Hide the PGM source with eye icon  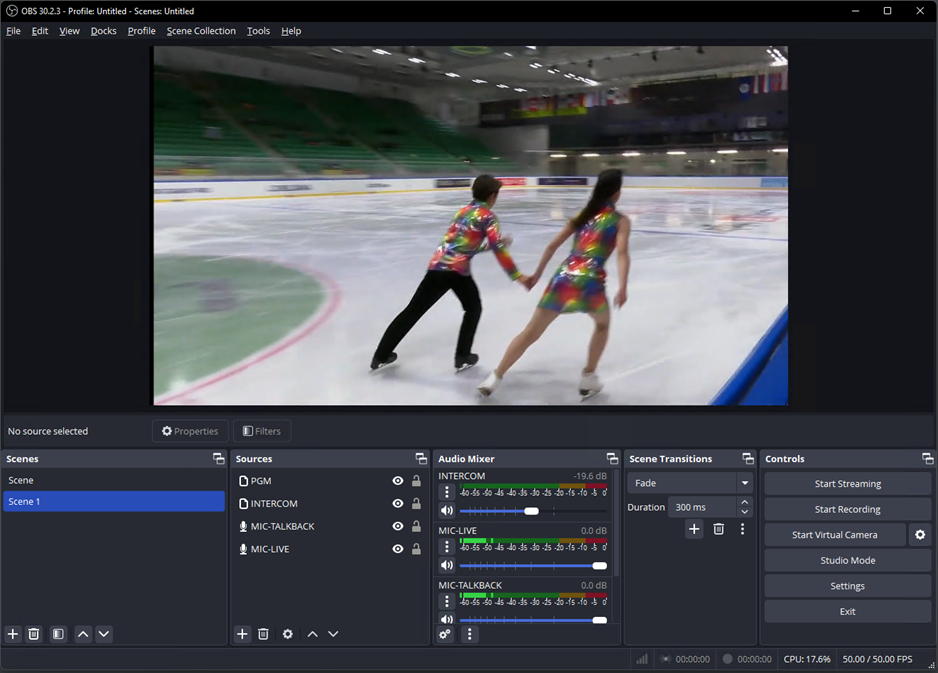[x=398, y=481]
